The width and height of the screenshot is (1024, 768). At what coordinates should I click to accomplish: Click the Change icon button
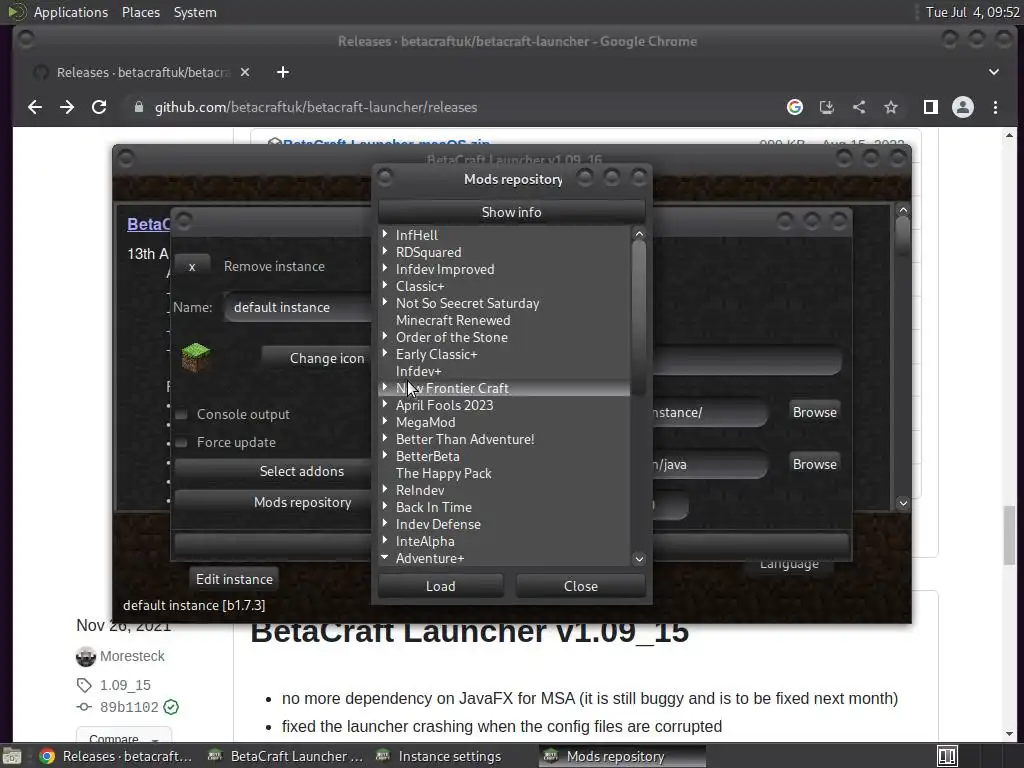click(317, 359)
